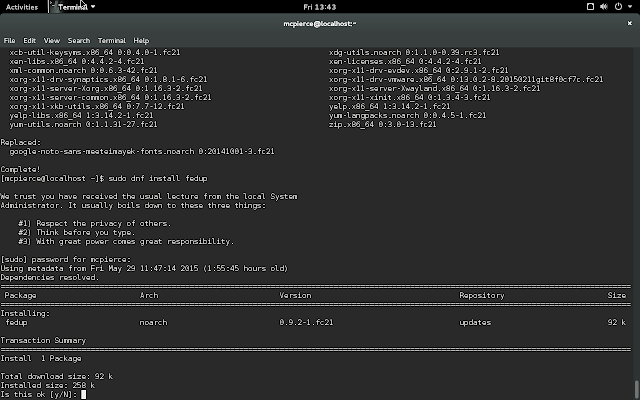This screenshot has height=400, width=640.
Task: Click 'xorg-x11-drv-synaptics' package entry
Action: point(108,79)
